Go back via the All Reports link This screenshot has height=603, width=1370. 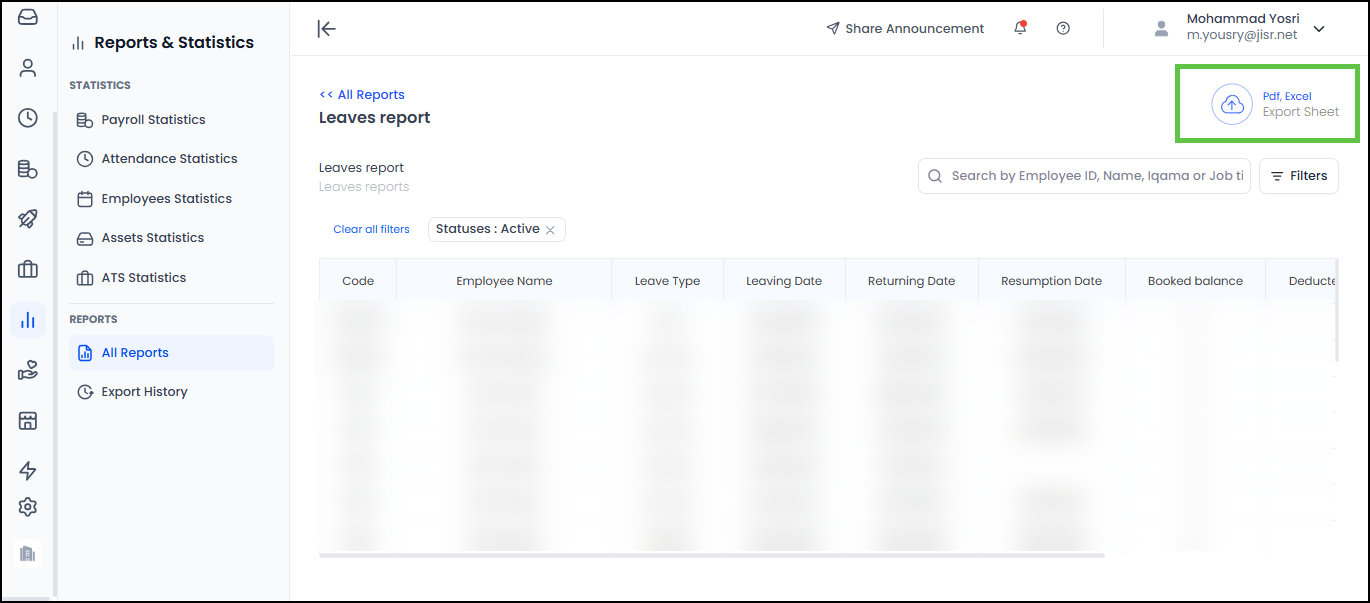[362, 94]
